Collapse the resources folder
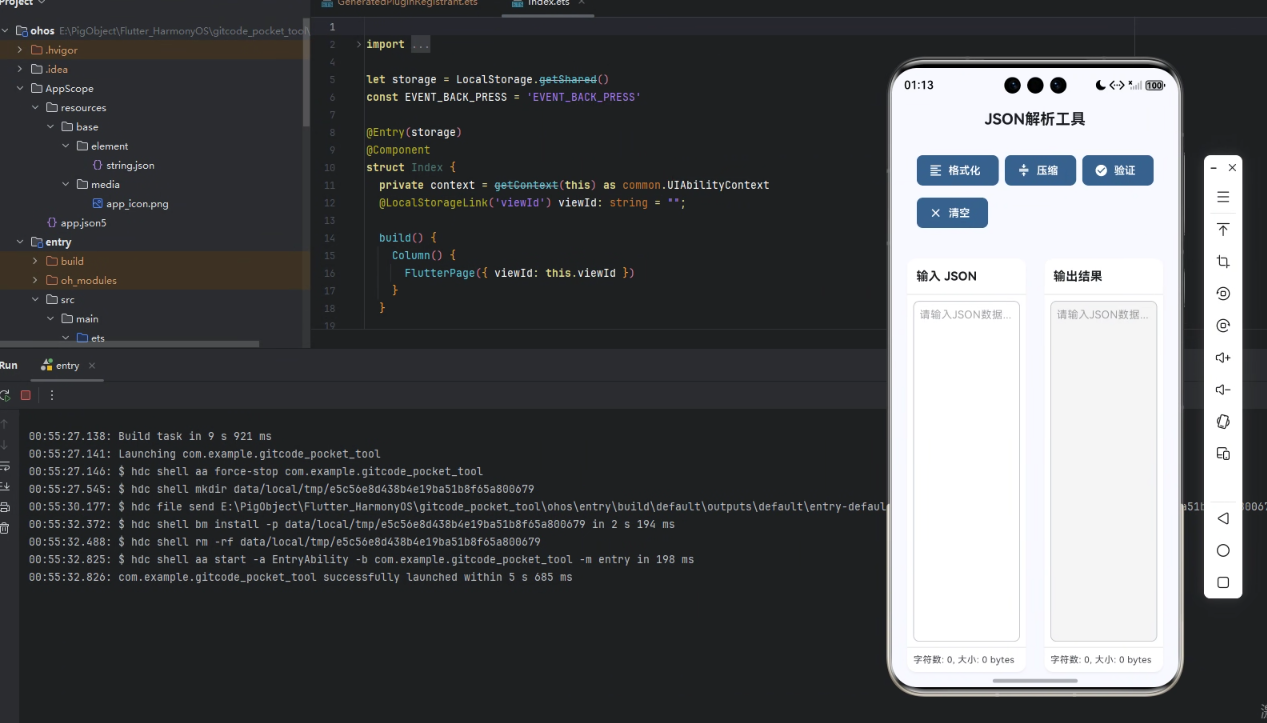Viewport: 1267px width, 723px height. (x=35, y=107)
